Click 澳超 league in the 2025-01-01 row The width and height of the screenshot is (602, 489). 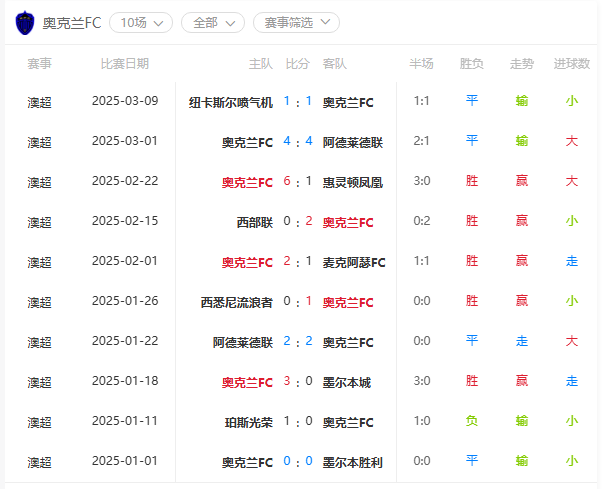coord(39,463)
